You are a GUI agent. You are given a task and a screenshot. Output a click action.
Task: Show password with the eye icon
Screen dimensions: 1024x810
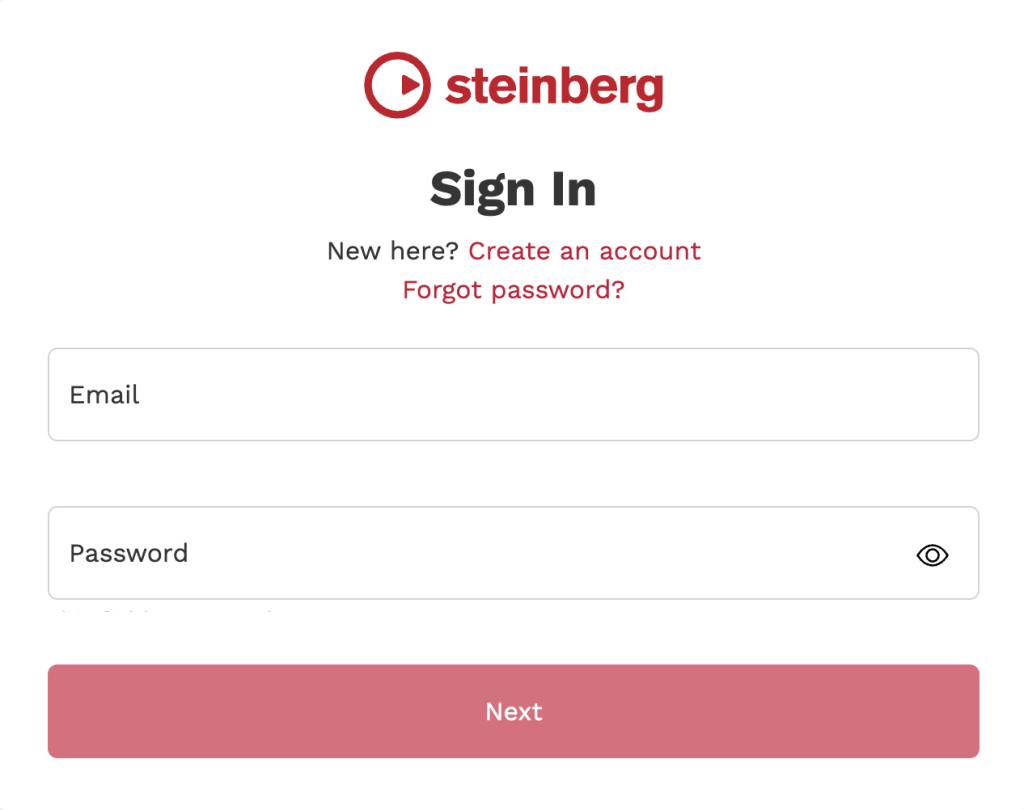click(932, 555)
